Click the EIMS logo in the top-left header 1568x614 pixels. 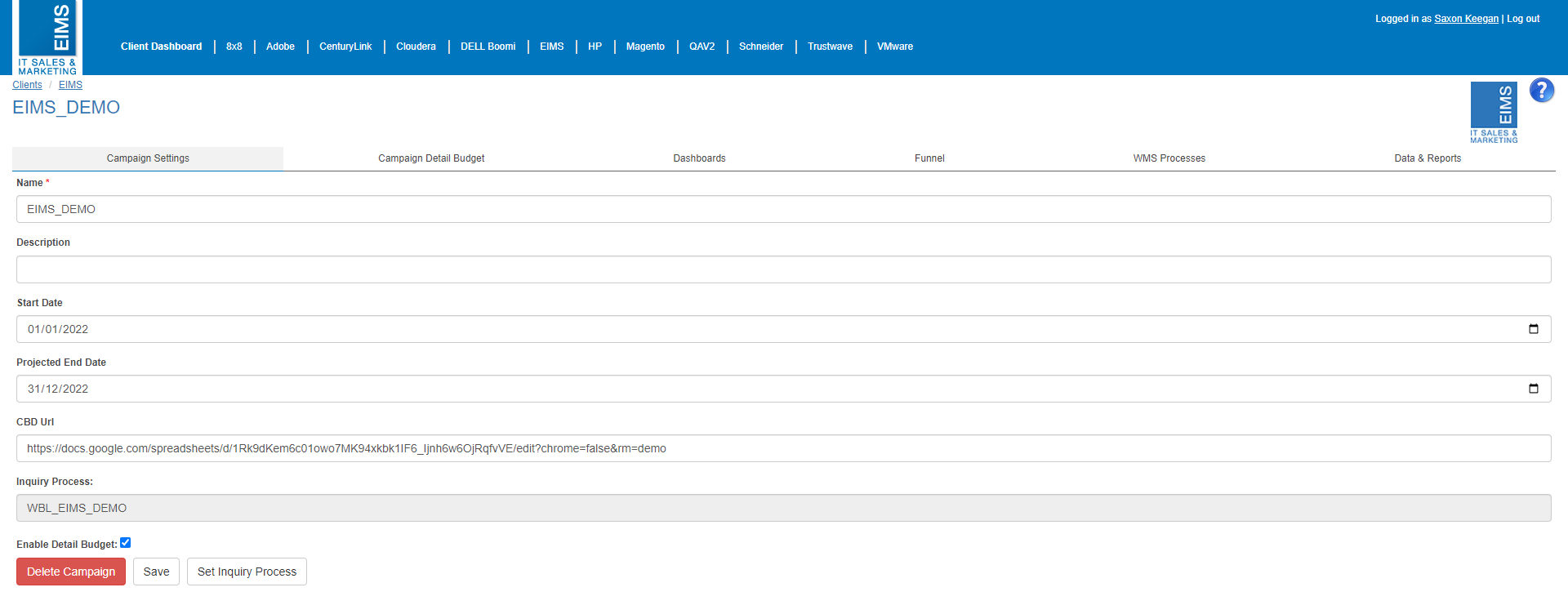click(x=48, y=38)
